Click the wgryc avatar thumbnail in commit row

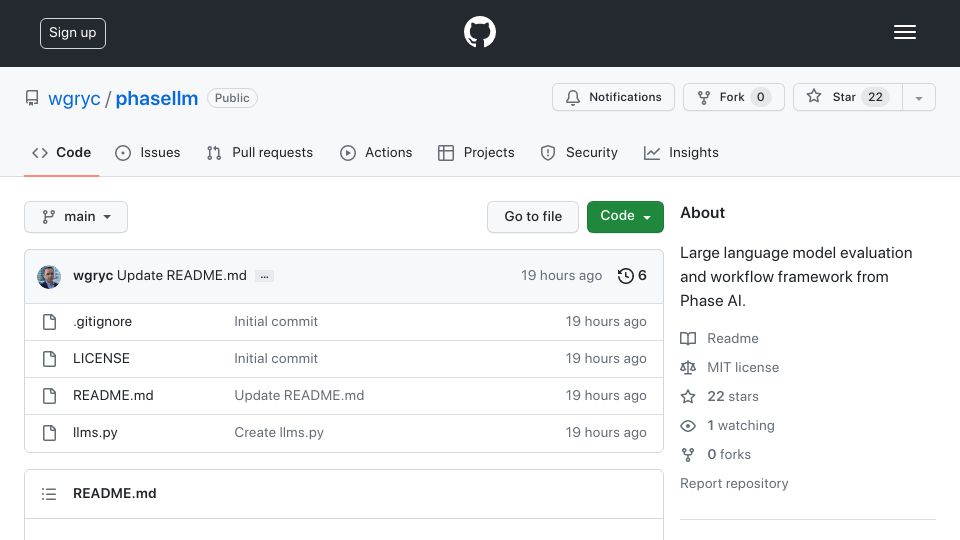coord(49,277)
